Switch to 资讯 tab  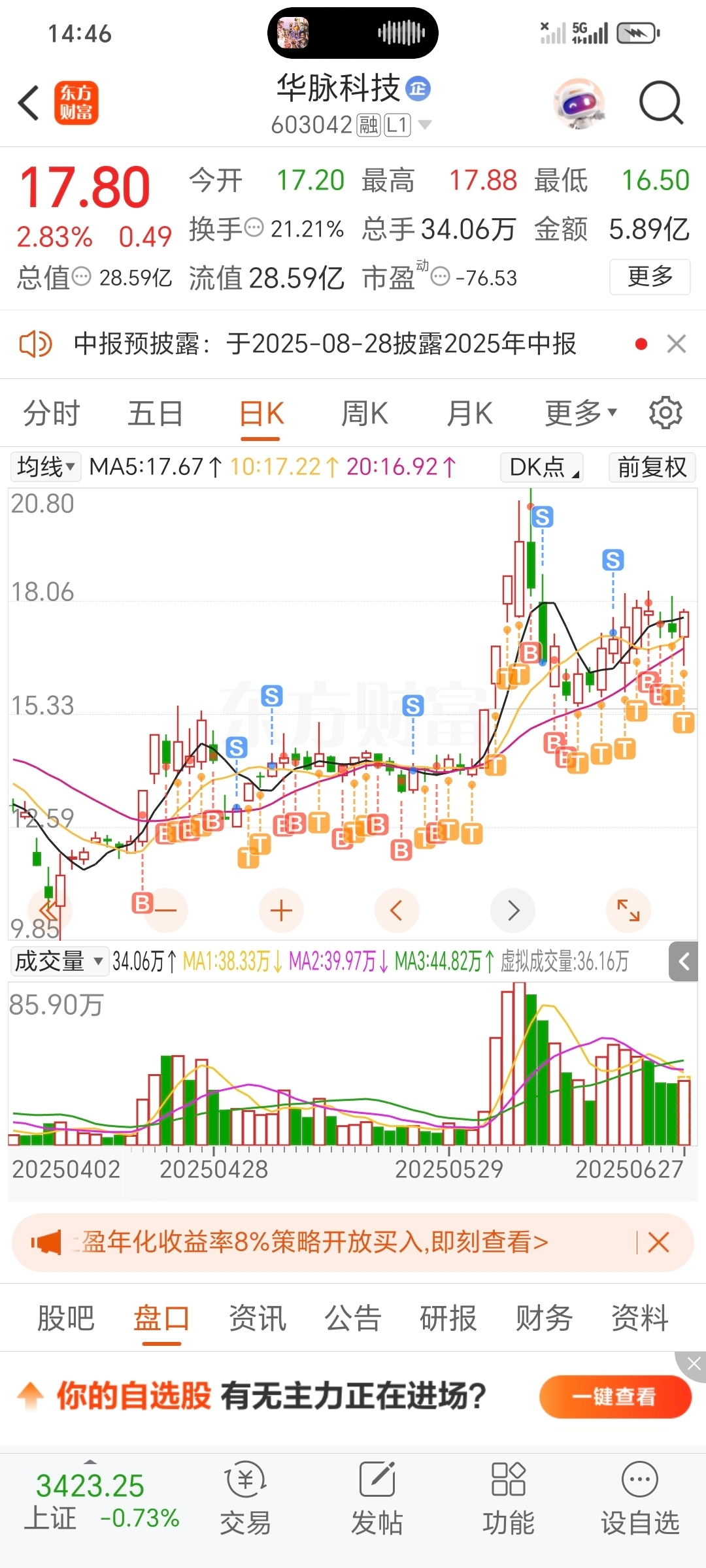click(x=258, y=1317)
